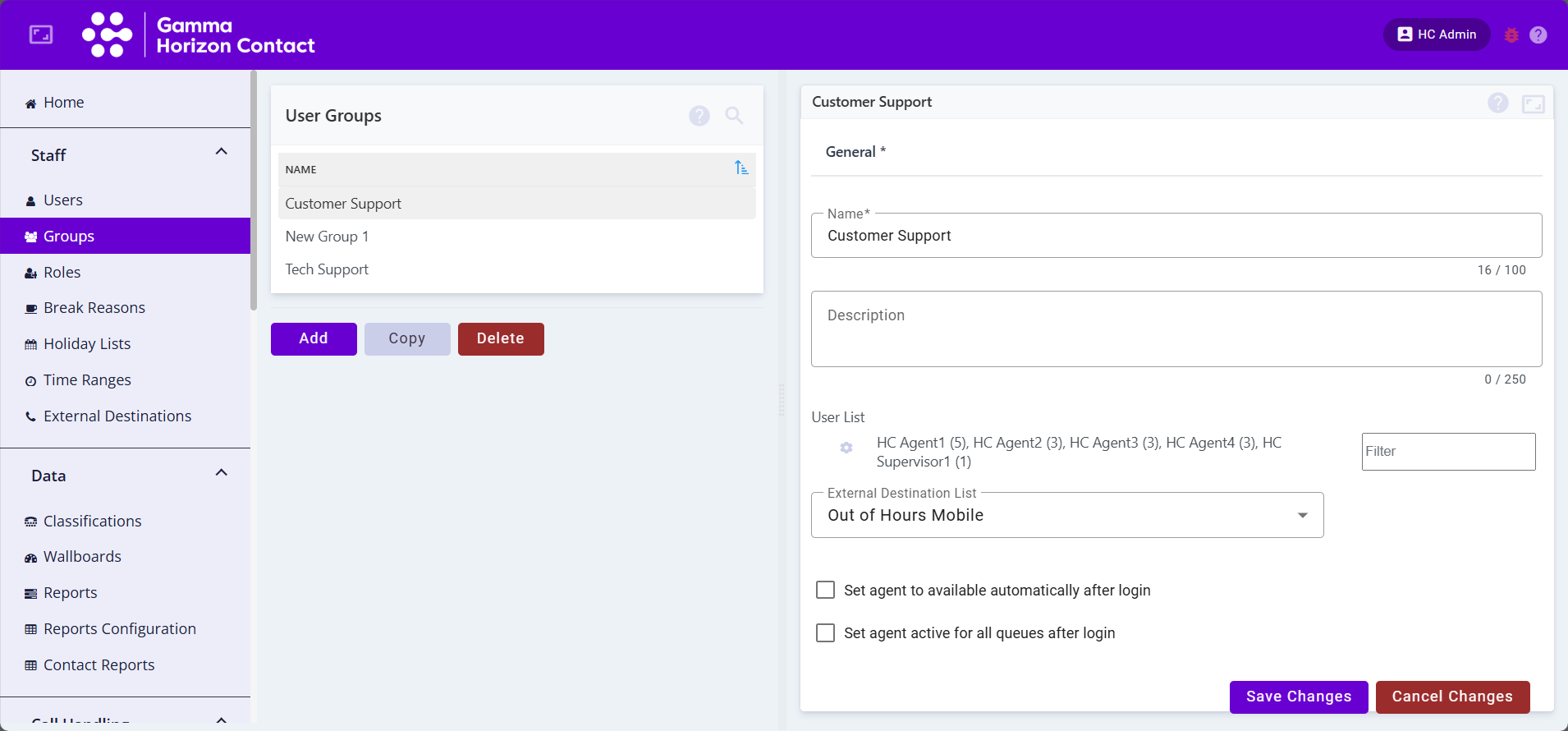This screenshot has width=1568, height=731.
Task: Click the red bug report icon
Action: click(1511, 35)
